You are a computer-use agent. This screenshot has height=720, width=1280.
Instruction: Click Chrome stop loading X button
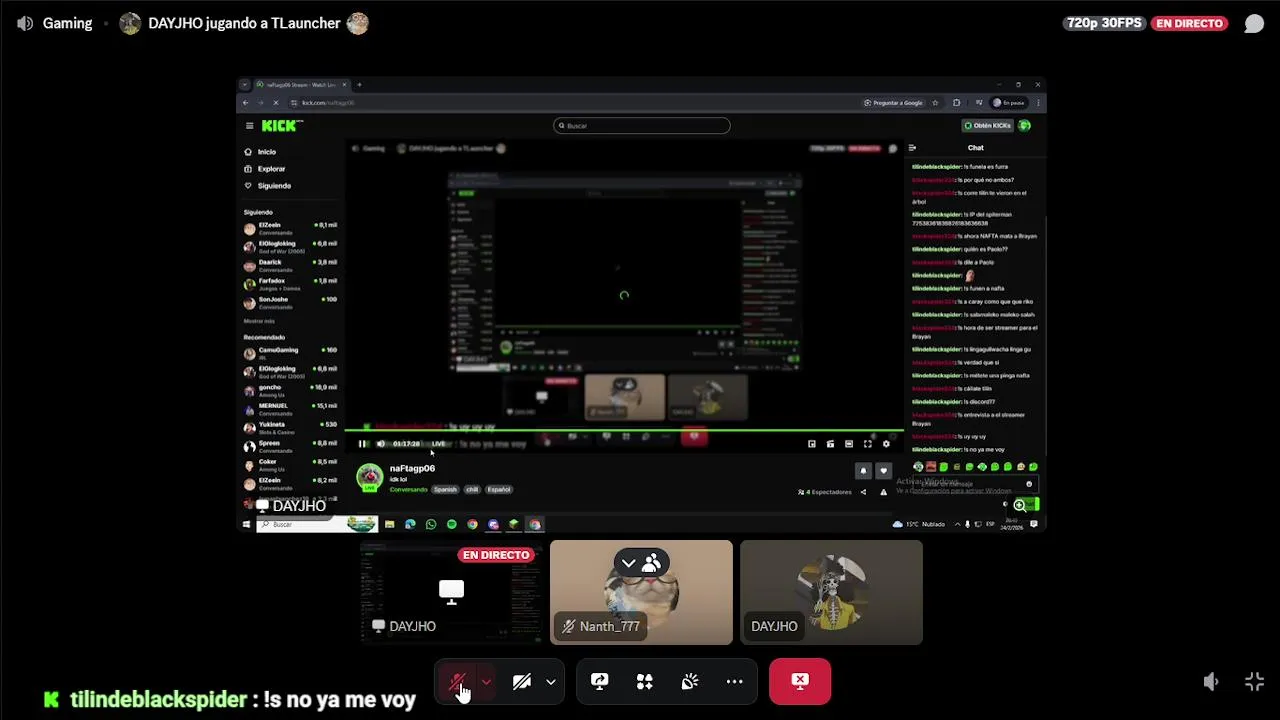pyautogui.click(x=276, y=103)
